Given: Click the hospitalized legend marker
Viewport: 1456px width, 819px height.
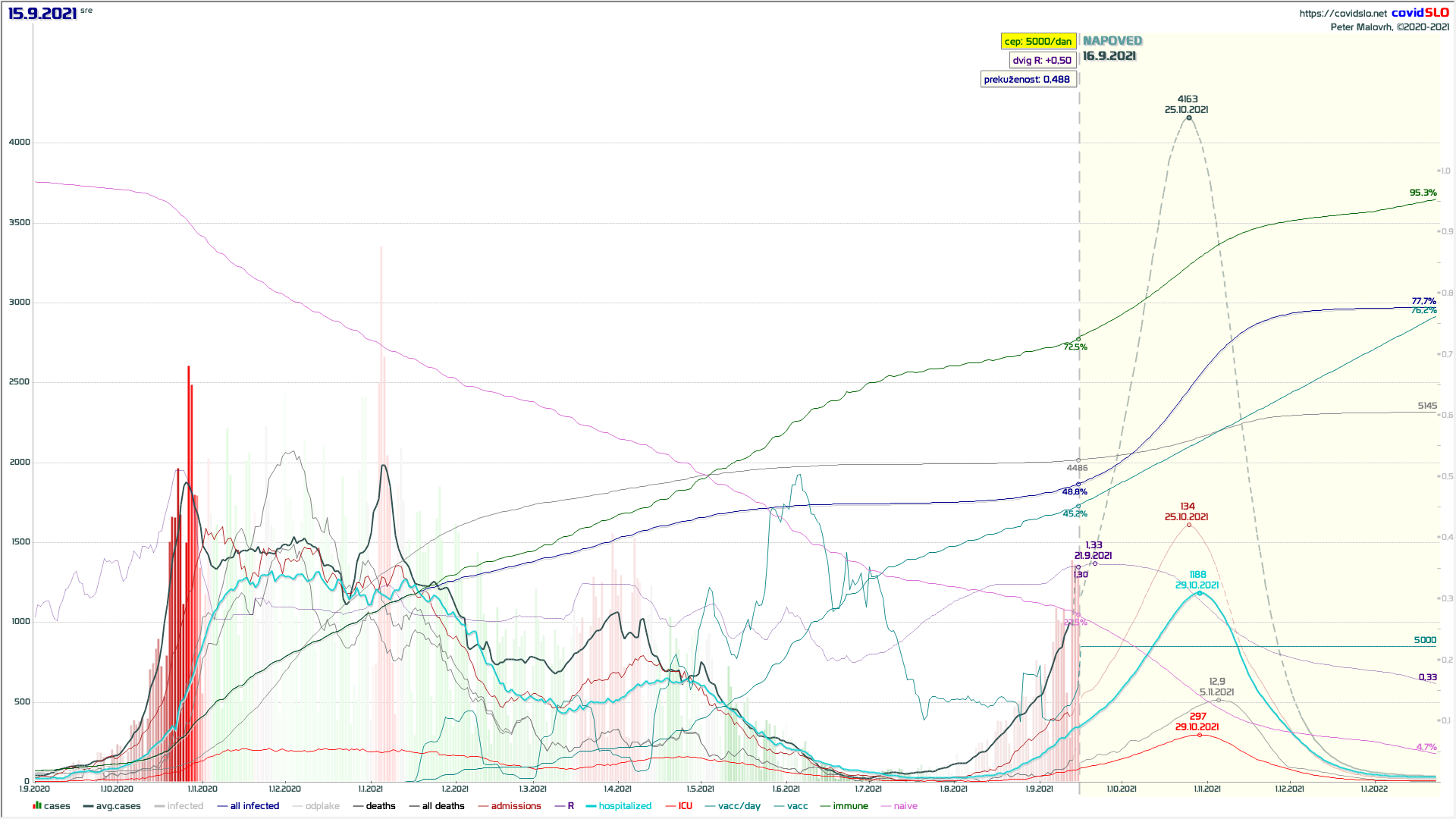Looking at the screenshot, I should point(591,806).
